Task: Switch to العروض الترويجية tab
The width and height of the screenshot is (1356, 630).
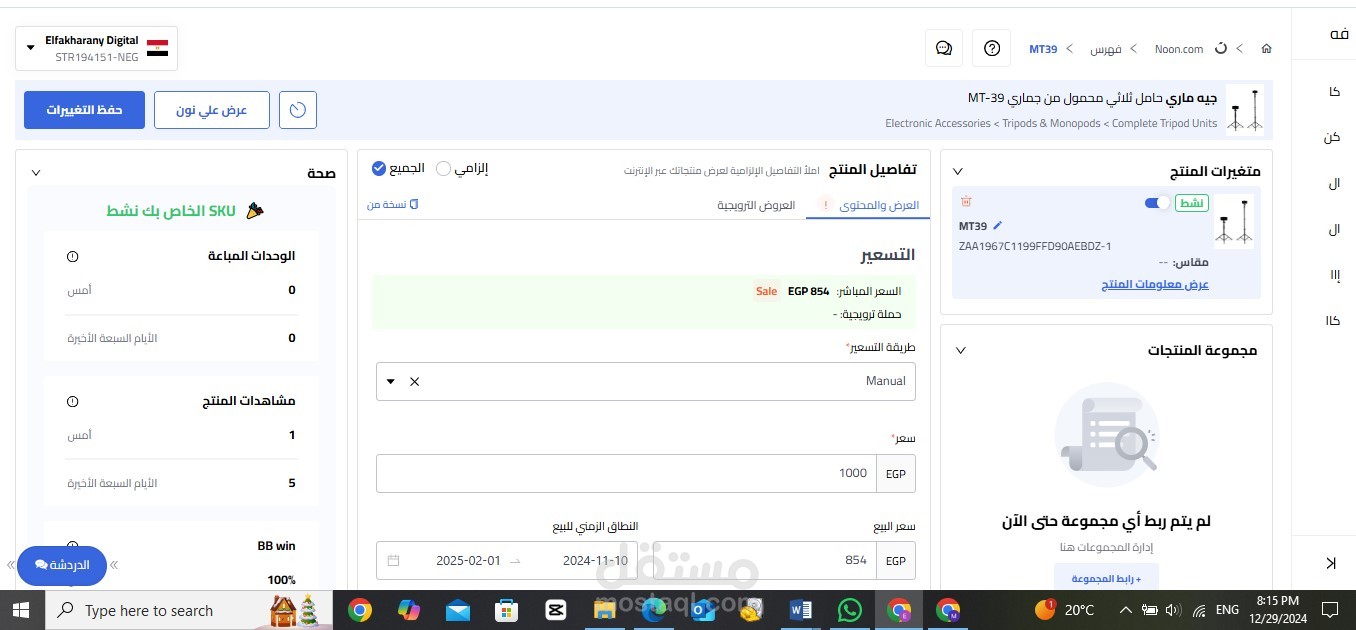Action: (x=756, y=205)
